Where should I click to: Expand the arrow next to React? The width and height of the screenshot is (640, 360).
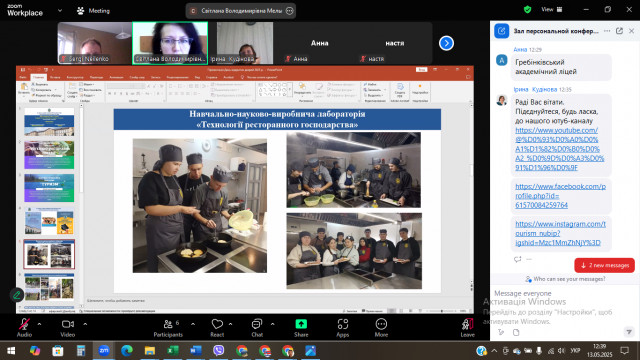pos(231,324)
